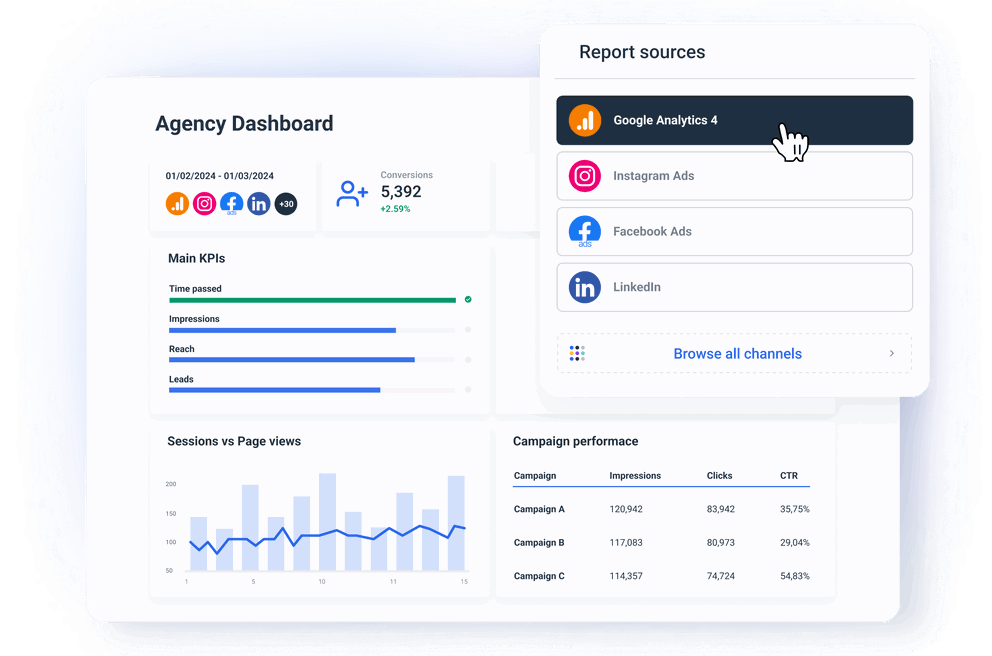
Task: Select the Campaign A row label
Action: coord(539,509)
